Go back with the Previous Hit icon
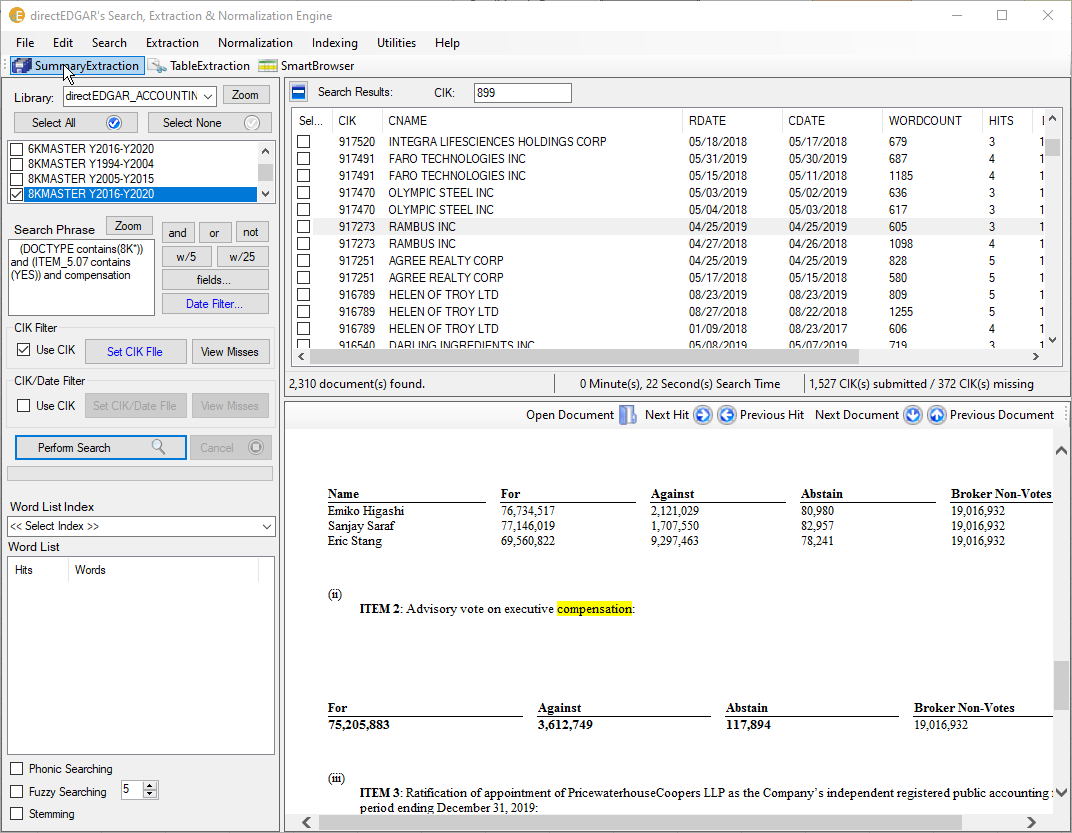The width and height of the screenshot is (1072, 833). (727, 415)
